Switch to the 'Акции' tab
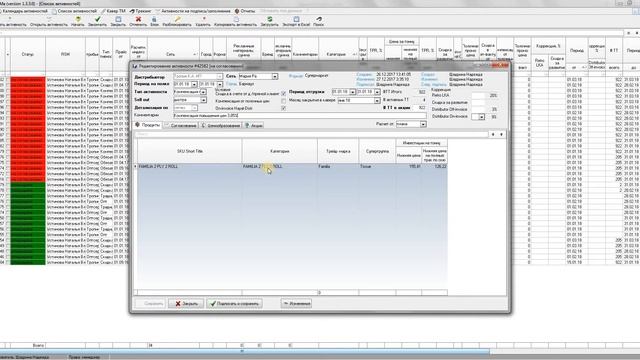 click(x=253, y=125)
